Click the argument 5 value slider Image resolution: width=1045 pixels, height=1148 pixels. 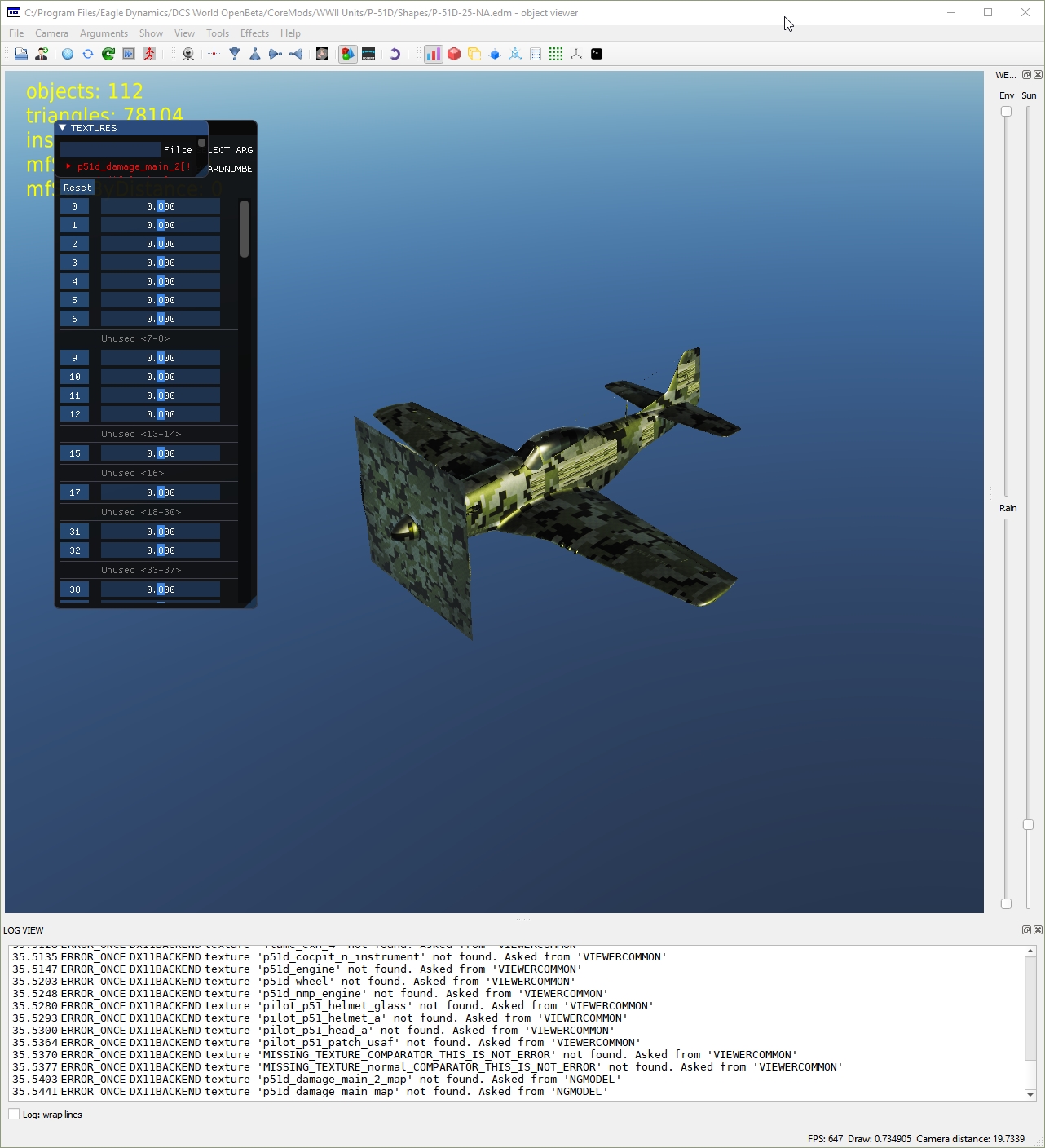point(161,300)
